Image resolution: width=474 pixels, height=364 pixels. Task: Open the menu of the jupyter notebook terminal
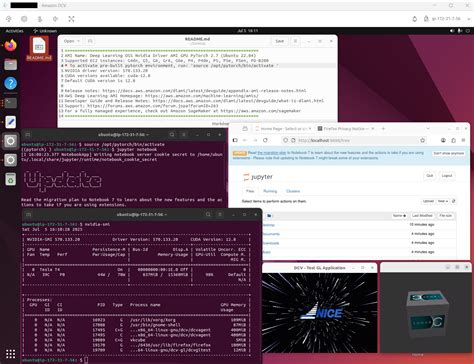(x=184, y=135)
